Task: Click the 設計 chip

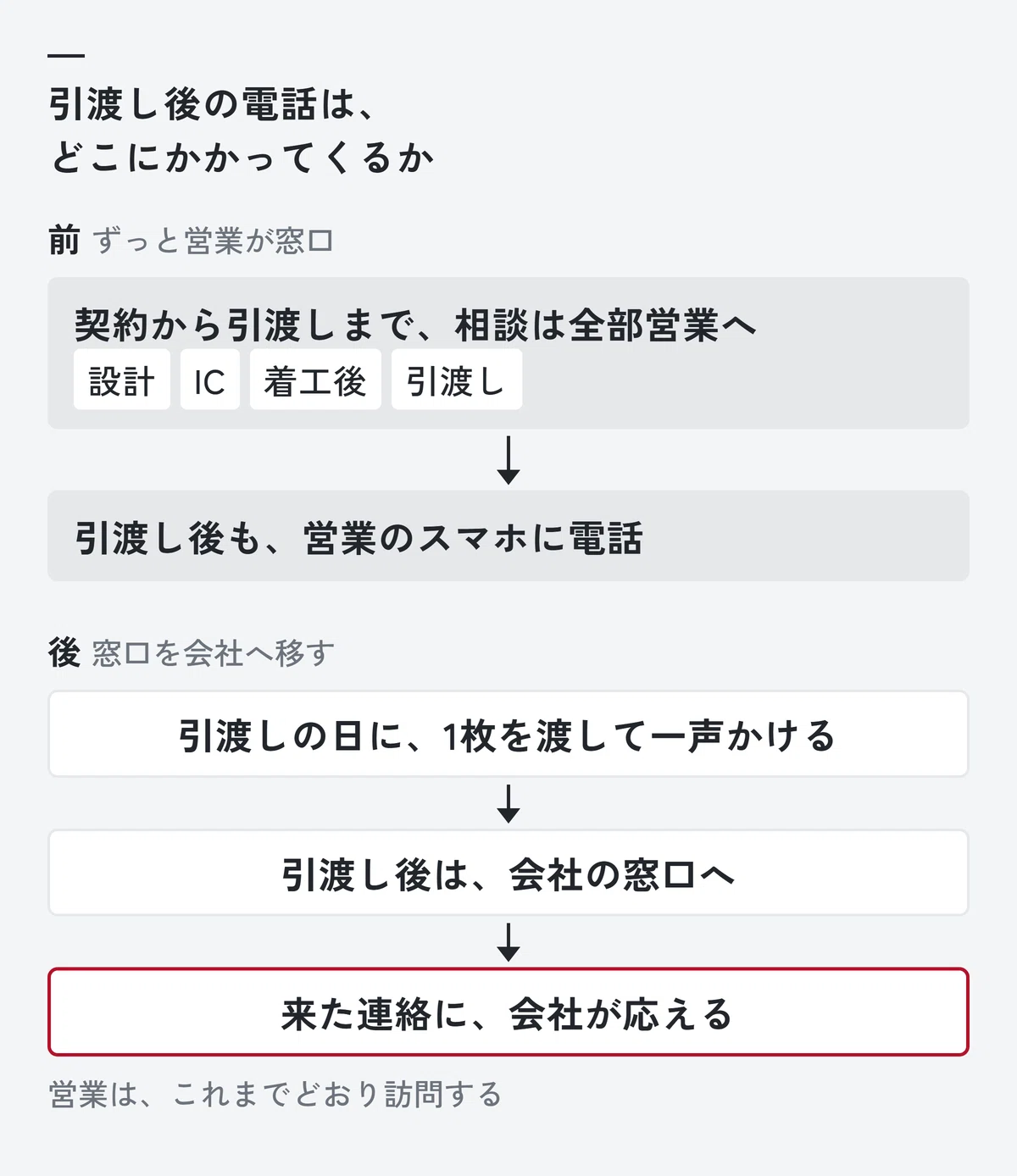Action: [122, 380]
